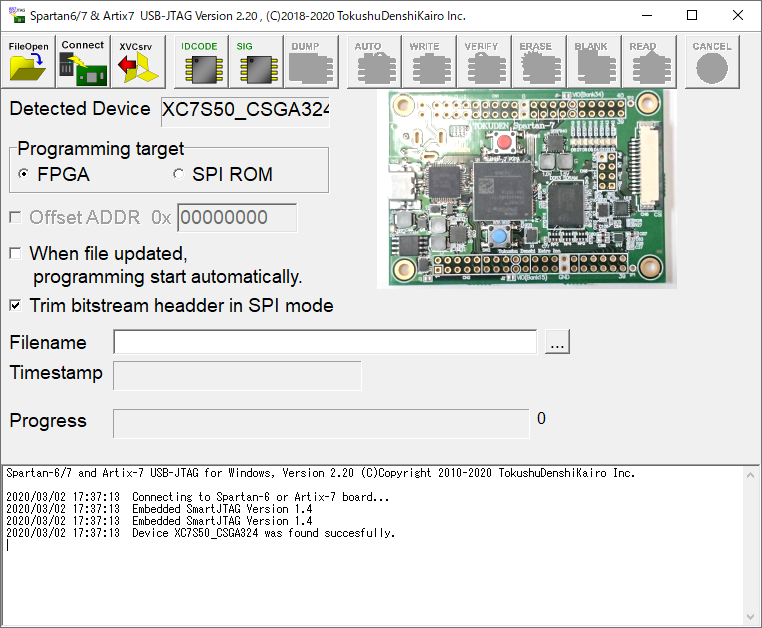Click the FileOpen folder icon
Image resolution: width=762 pixels, height=628 pixels.
coord(28,62)
